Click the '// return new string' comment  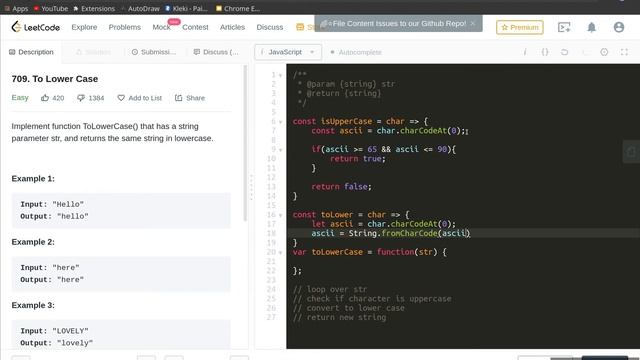339,318
